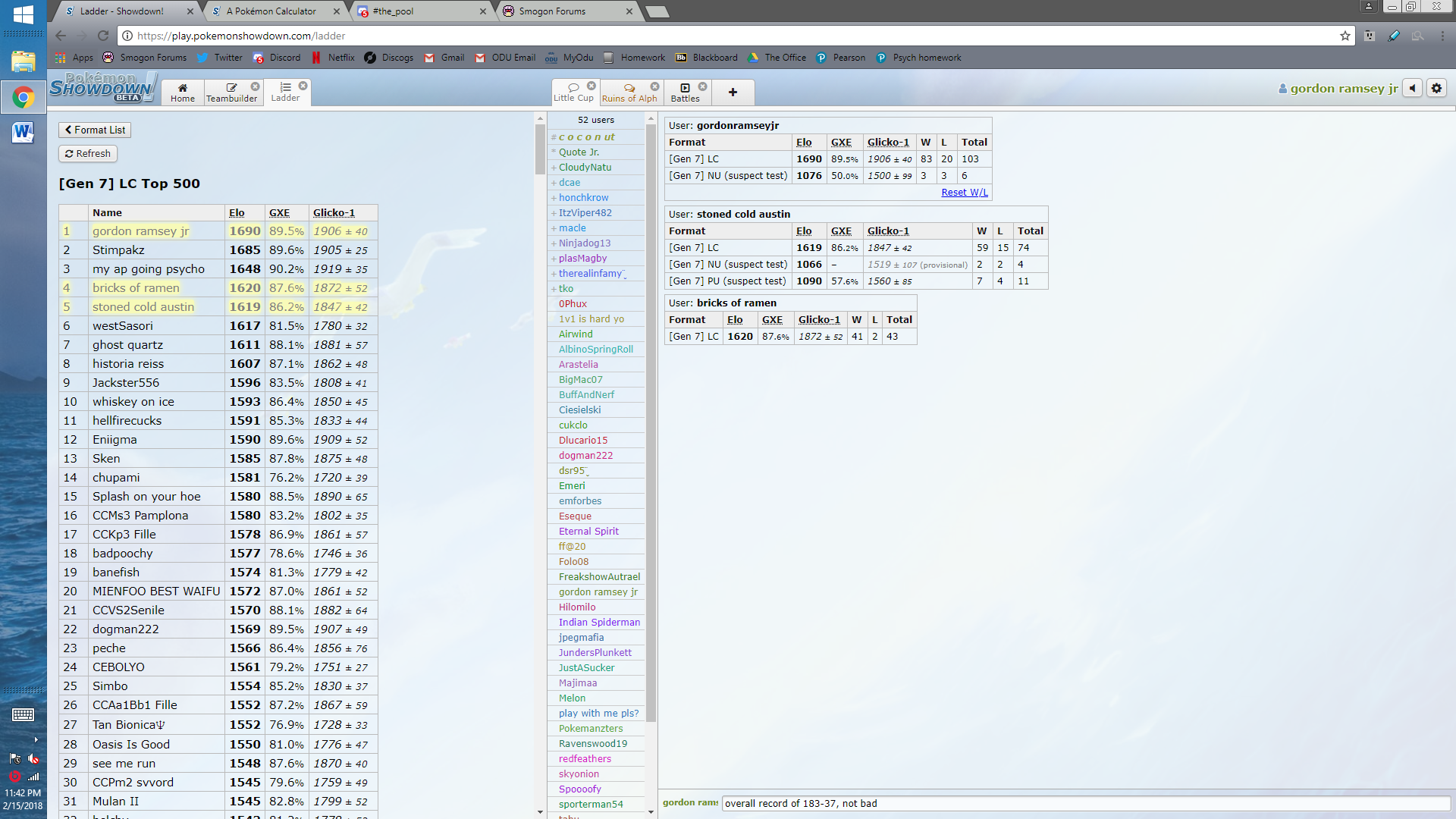
Task: Click Chrome taskbar icon
Action: [x=23, y=97]
